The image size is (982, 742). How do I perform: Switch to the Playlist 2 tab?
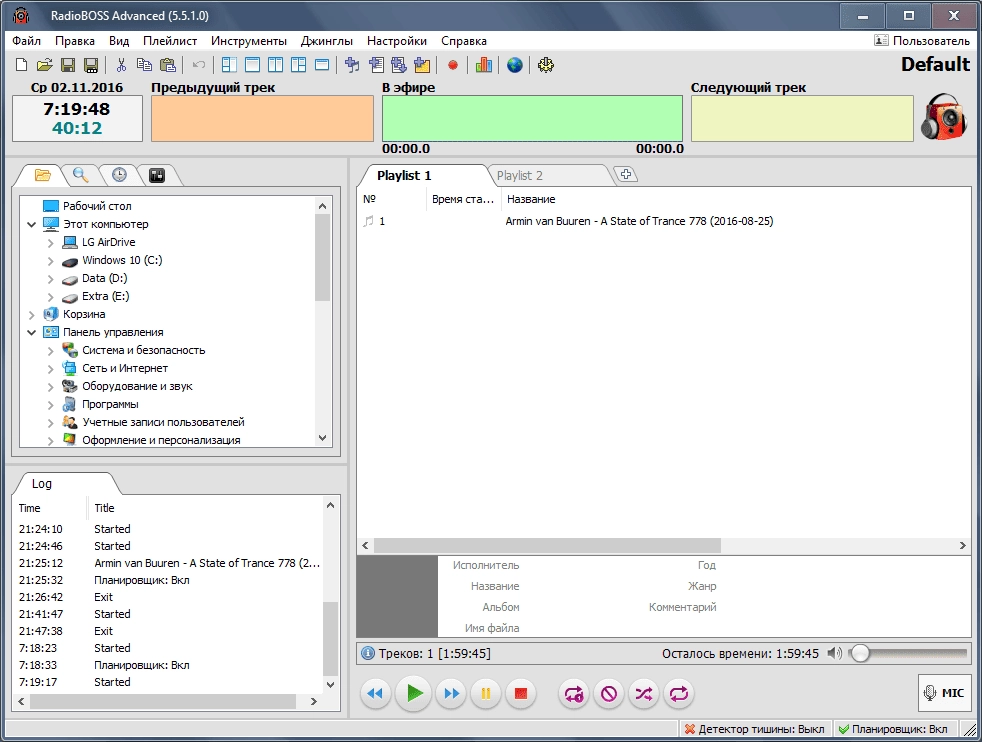(x=520, y=175)
